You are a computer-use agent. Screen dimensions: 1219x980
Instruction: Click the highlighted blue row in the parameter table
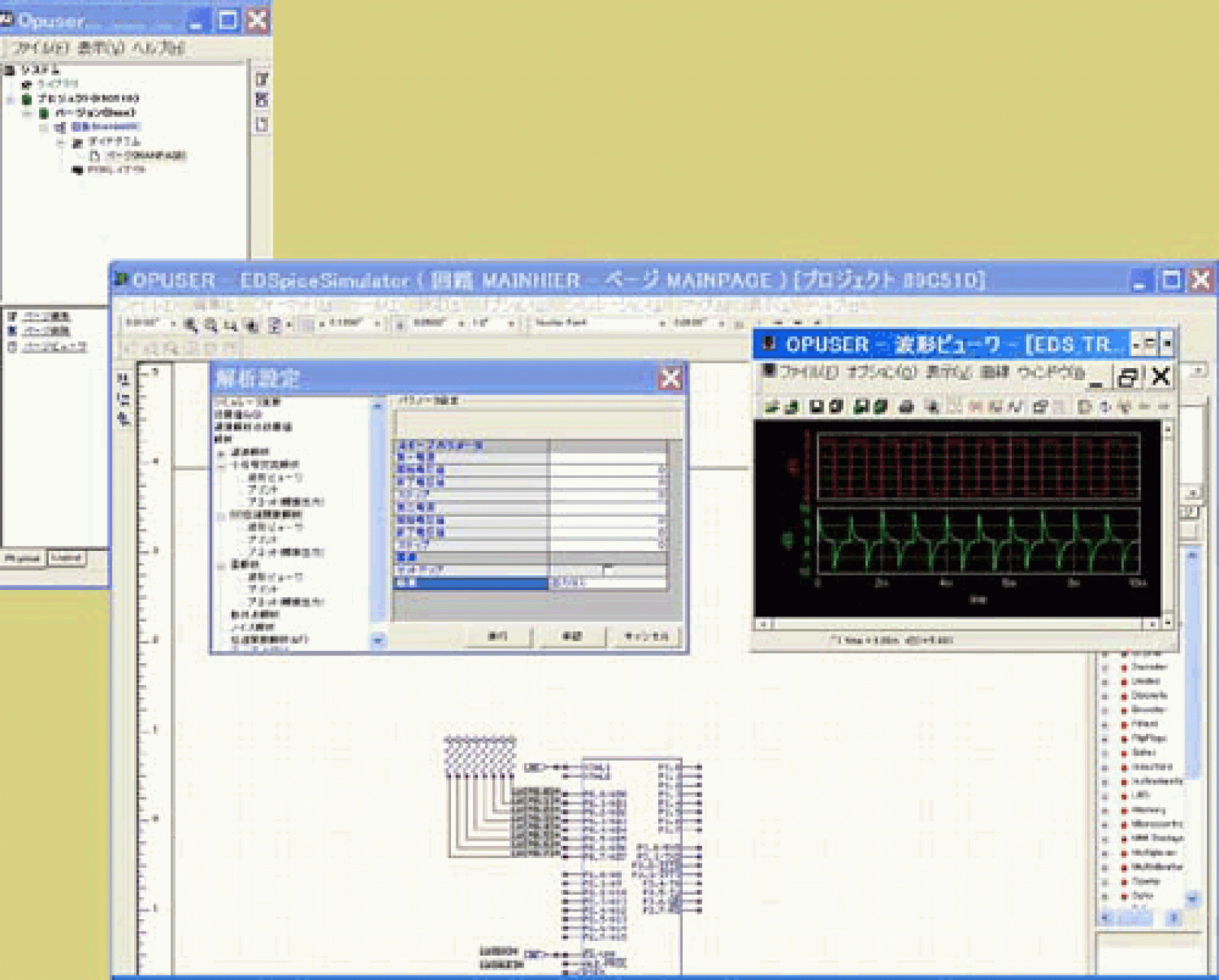(471, 583)
